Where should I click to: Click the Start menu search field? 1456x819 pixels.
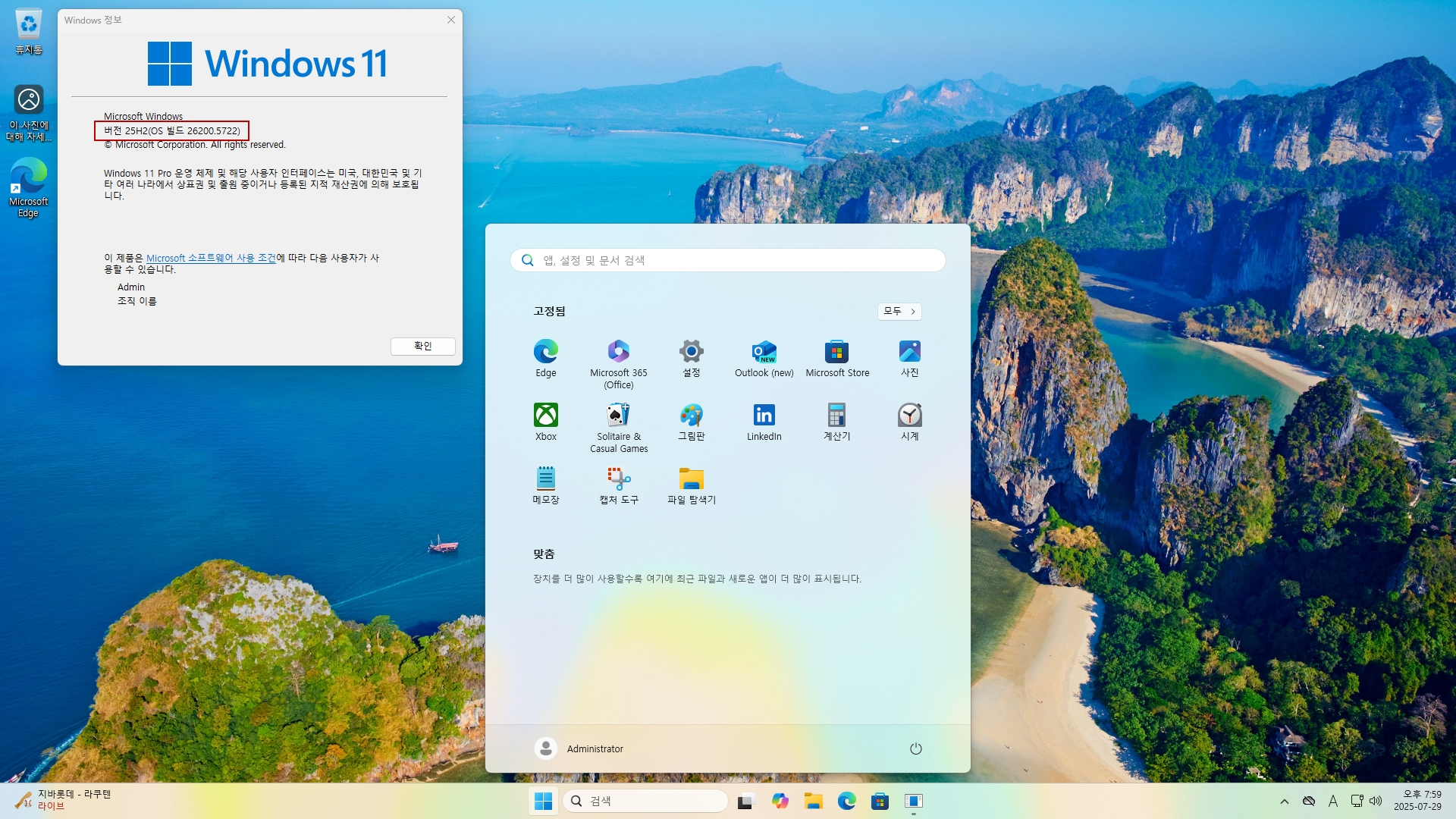click(x=728, y=260)
